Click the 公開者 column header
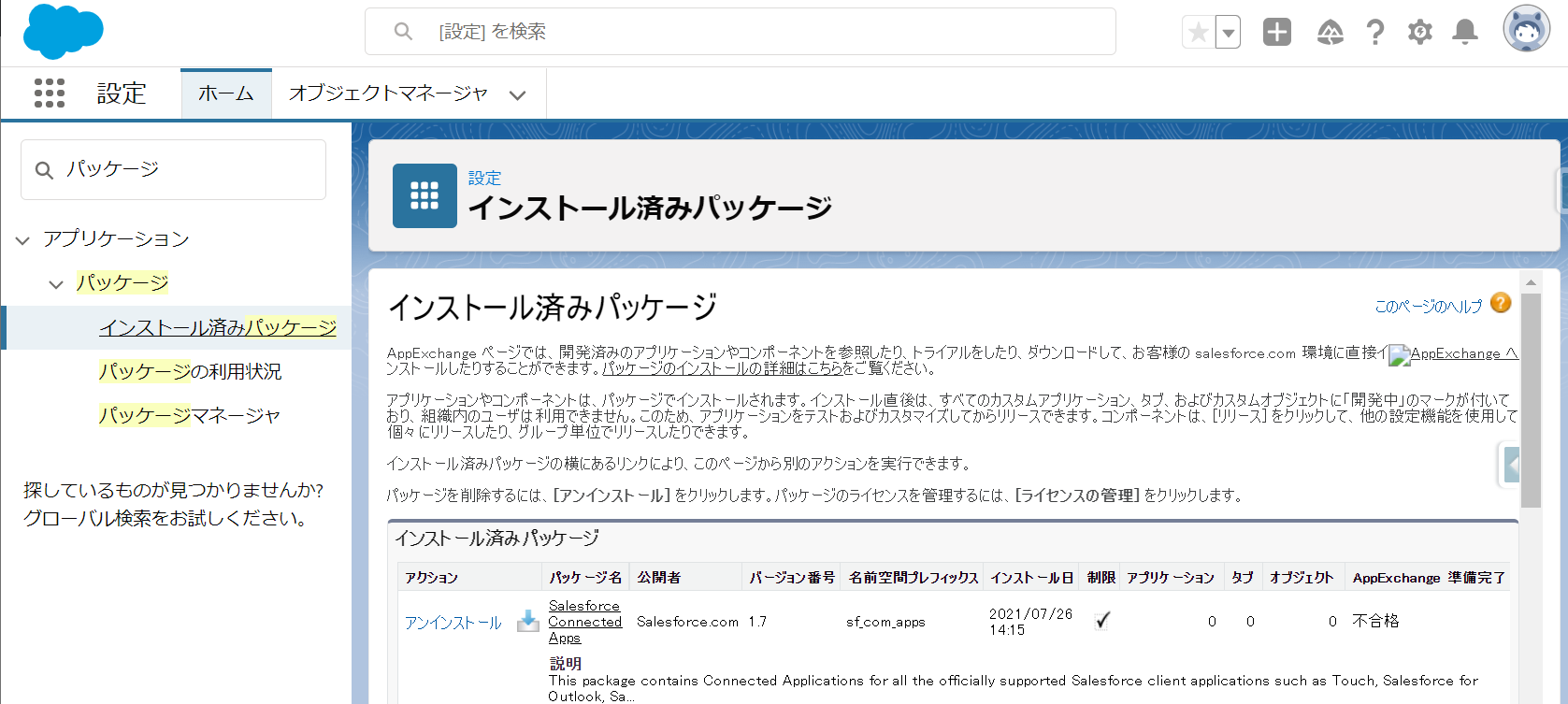Screen dimensions: 1568x704 pyautogui.click(x=659, y=578)
